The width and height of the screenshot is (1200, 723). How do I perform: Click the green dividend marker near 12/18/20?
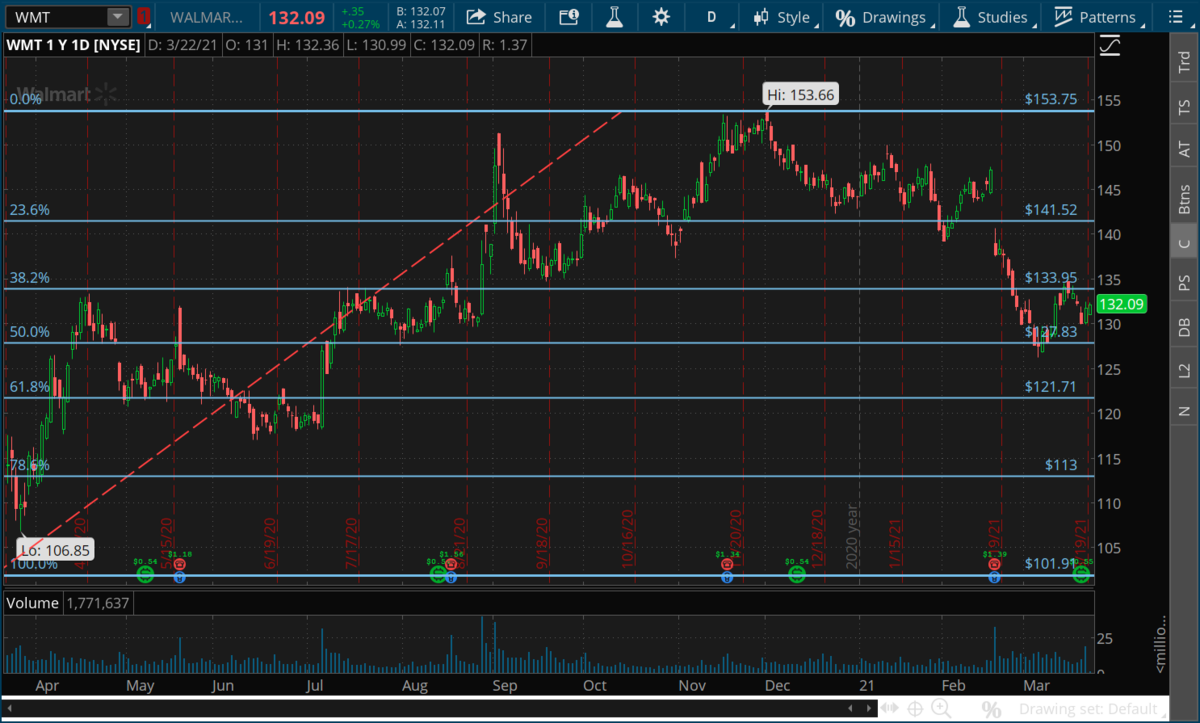[797, 575]
